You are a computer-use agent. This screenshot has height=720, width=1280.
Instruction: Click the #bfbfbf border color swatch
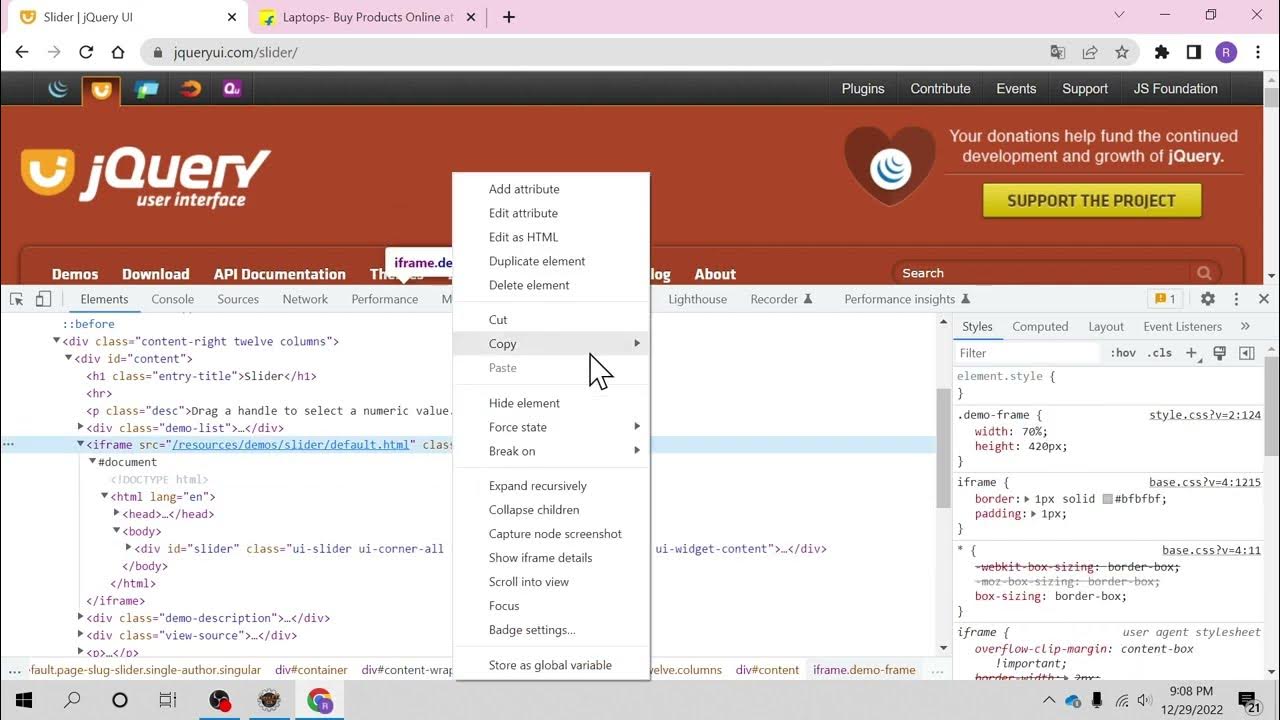point(1108,499)
